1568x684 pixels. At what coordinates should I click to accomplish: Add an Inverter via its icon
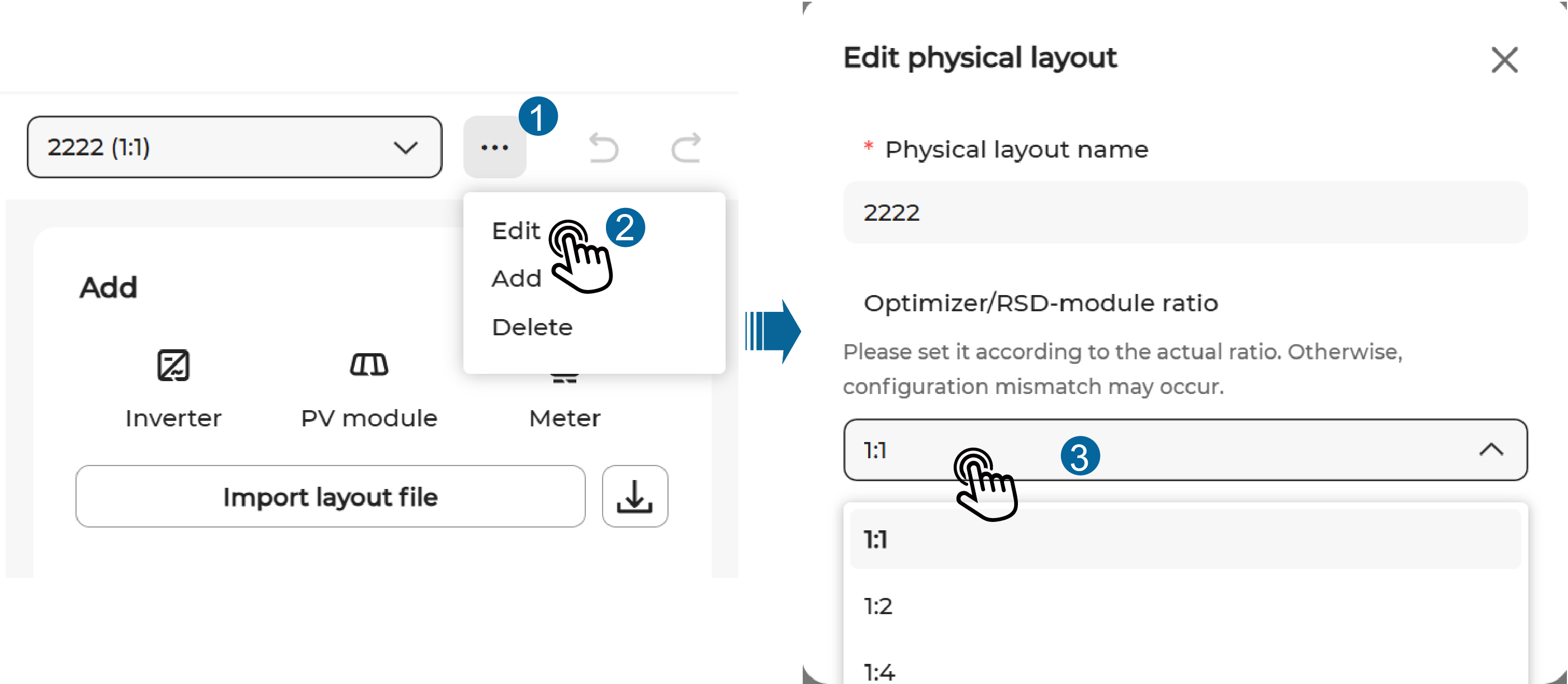(x=173, y=365)
